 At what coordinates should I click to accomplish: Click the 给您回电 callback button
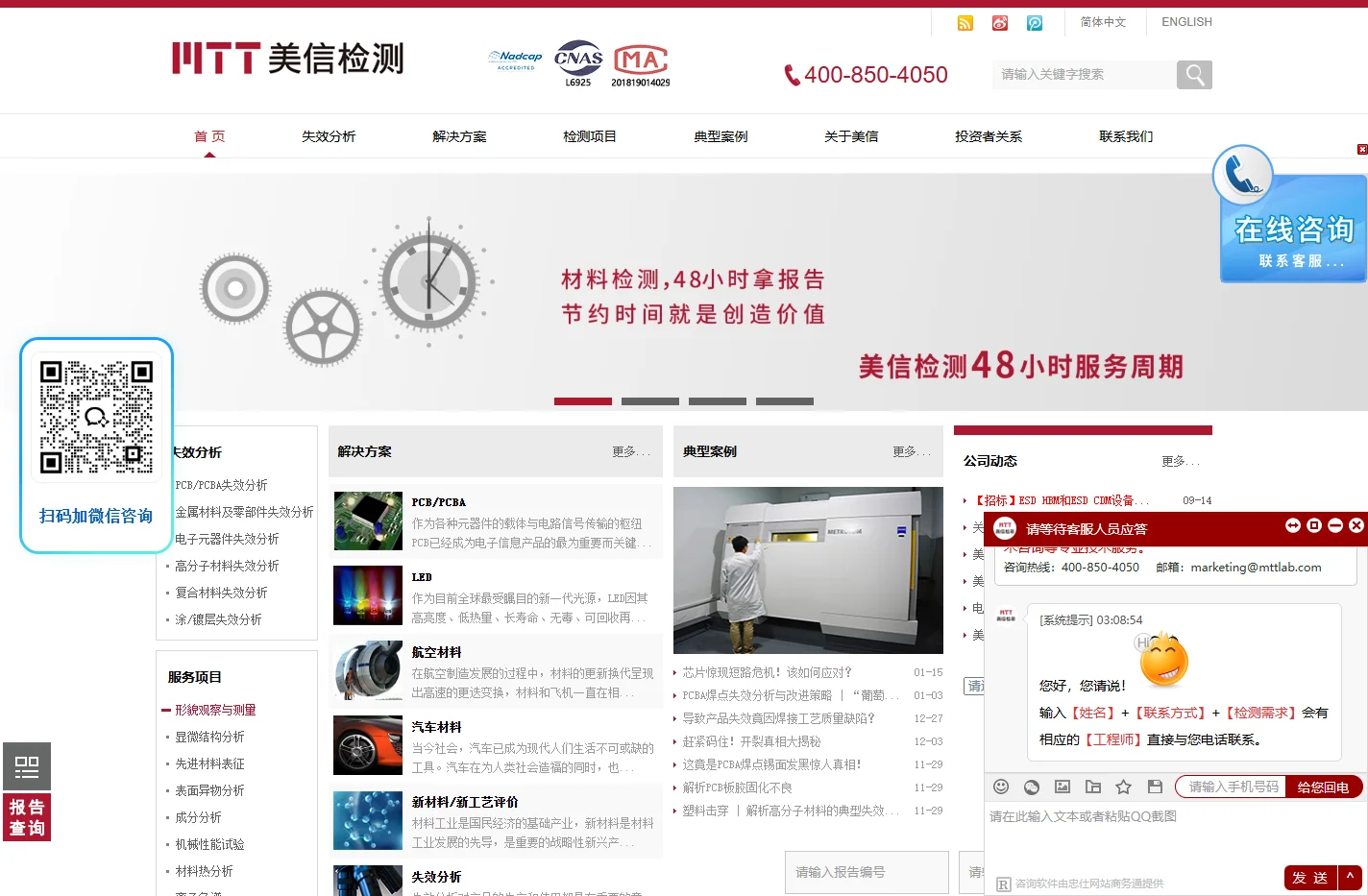tap(1324, 787)
